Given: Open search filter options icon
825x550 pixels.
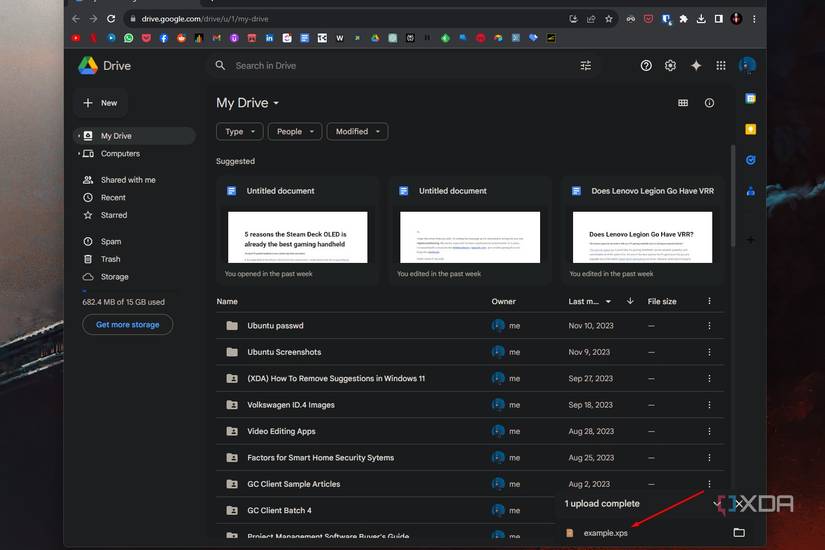Looking at the screenshot, I should [x=586, y=66].
